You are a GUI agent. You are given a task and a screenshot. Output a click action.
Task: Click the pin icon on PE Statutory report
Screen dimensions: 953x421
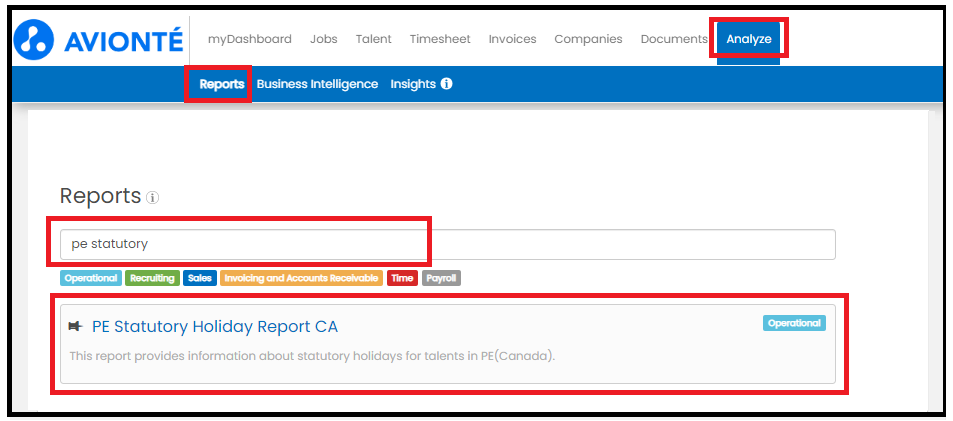point(75,327)
